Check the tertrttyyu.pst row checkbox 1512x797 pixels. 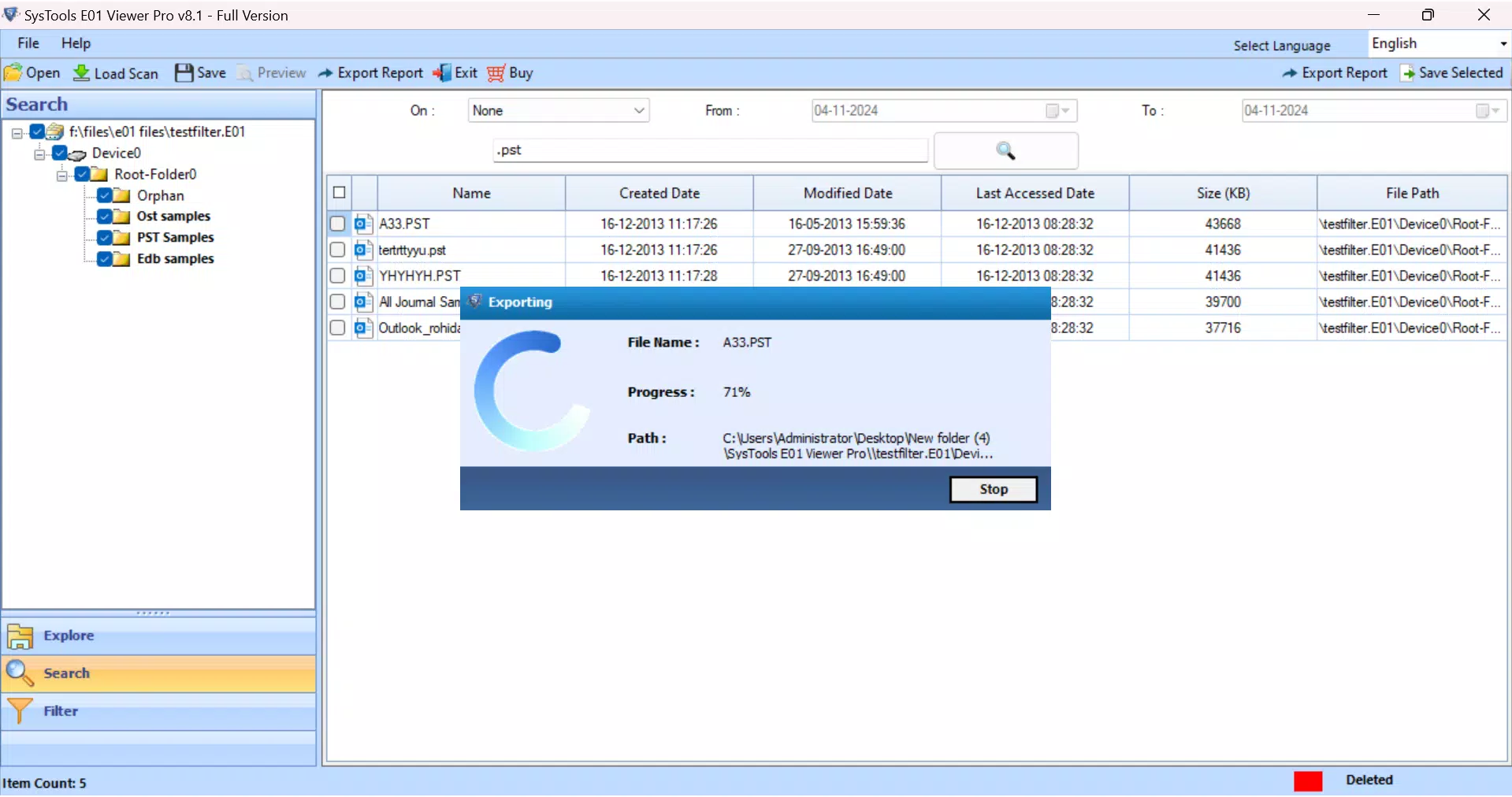[x=338, y=250]
